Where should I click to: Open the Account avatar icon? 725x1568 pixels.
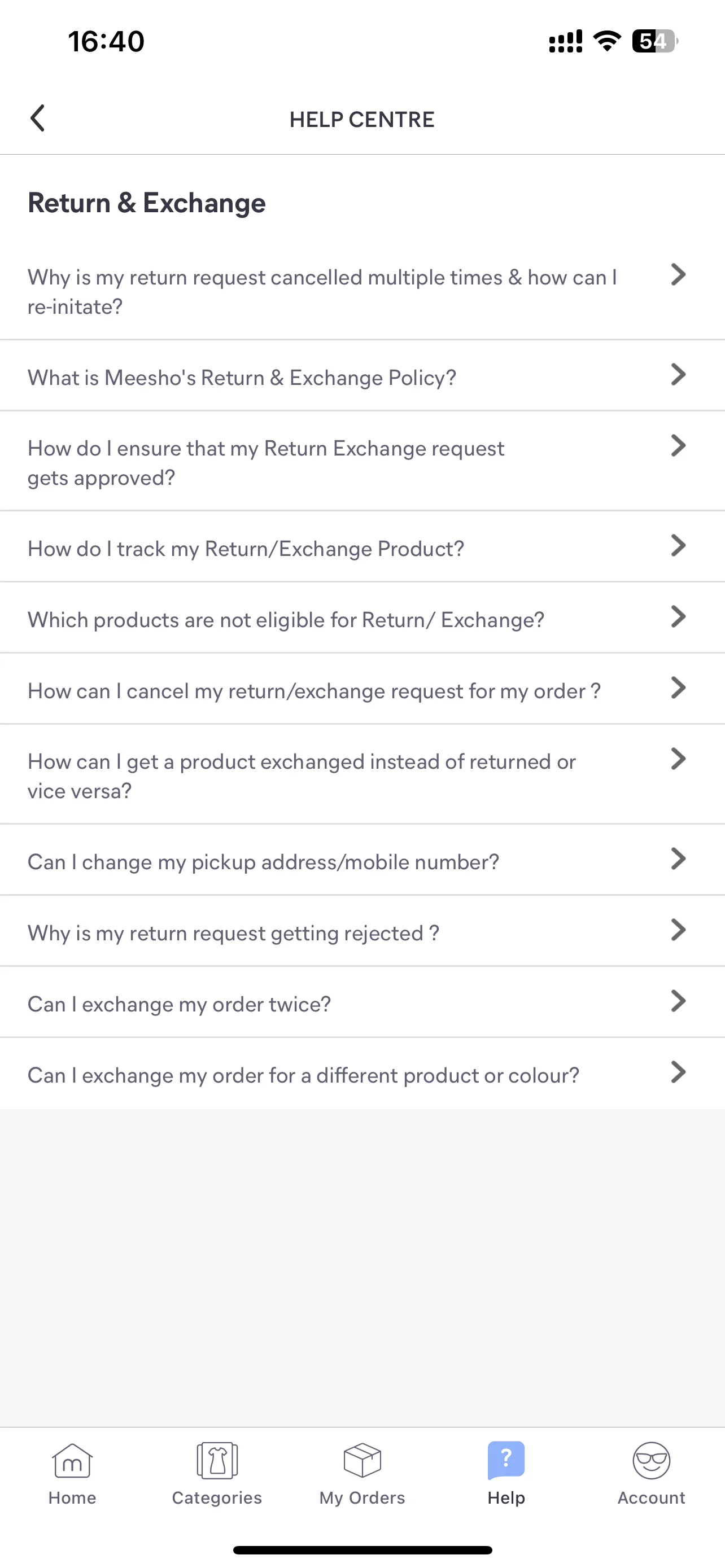coord(652,1460)
